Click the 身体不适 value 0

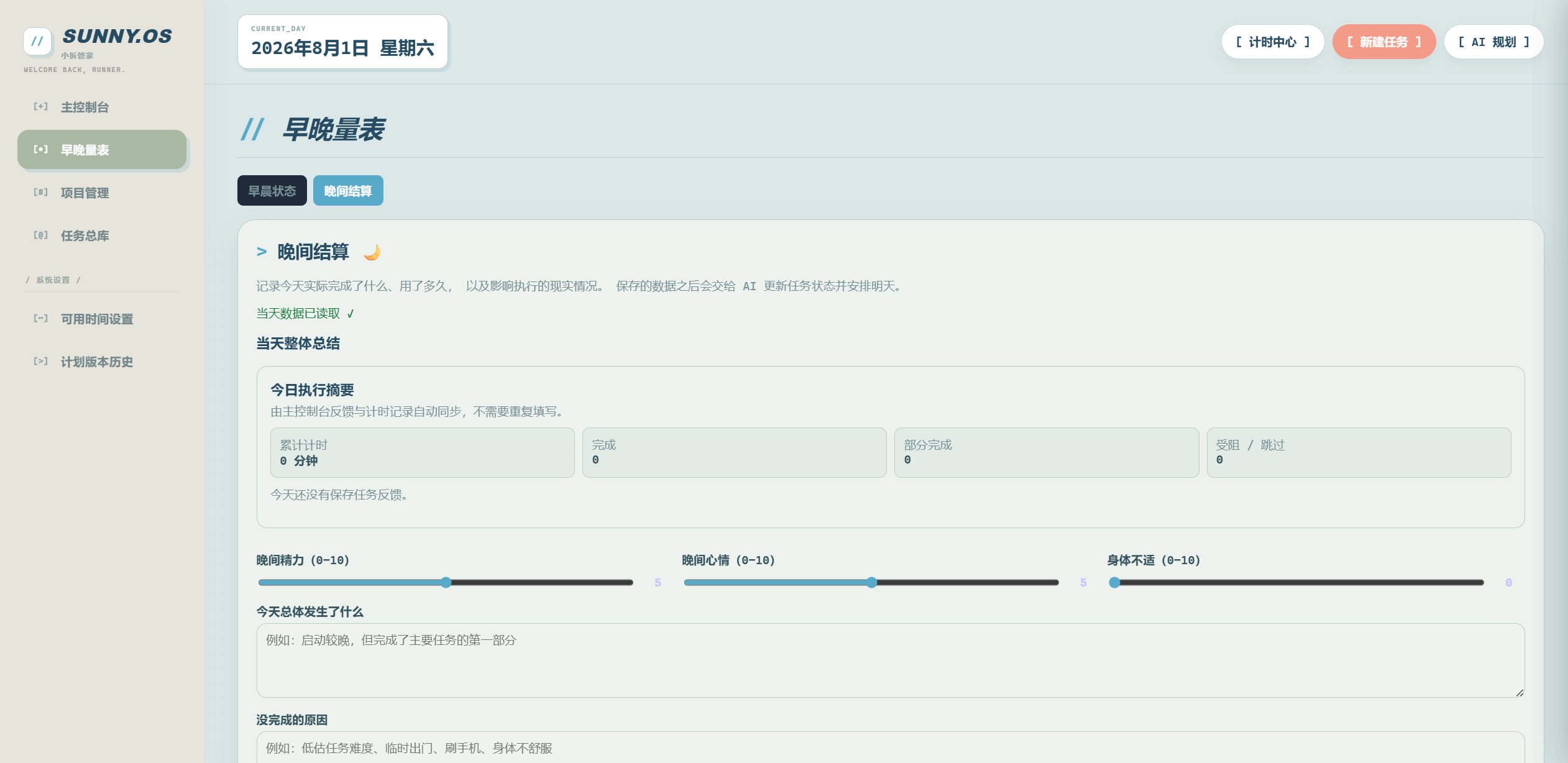[x=1508, y=583]
